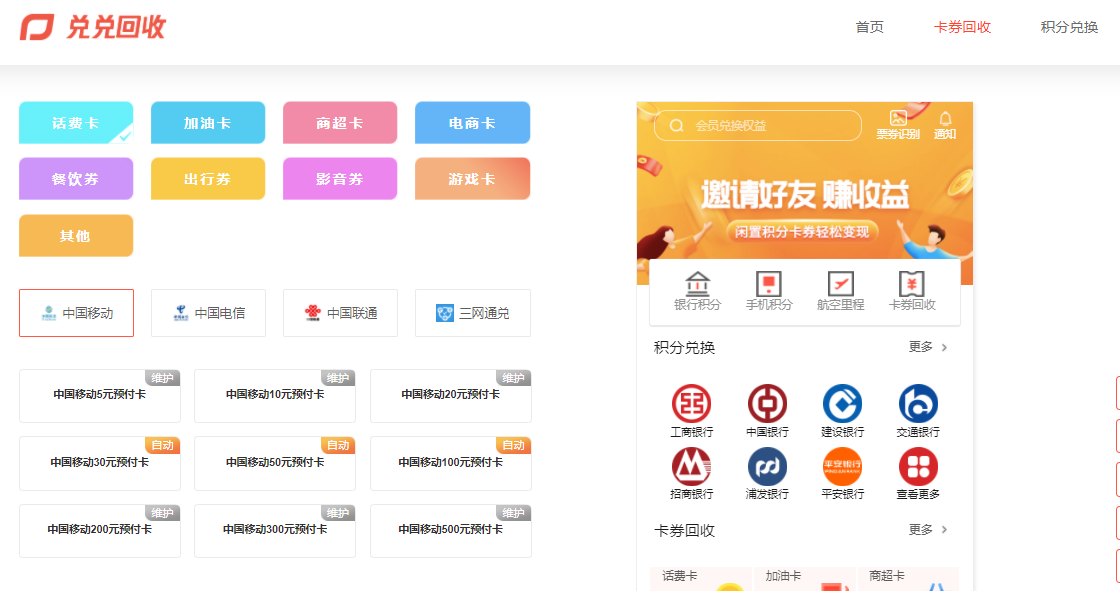Select 三网通兑 carrier option
This screenshot has width=1120, height=591.
473,313
